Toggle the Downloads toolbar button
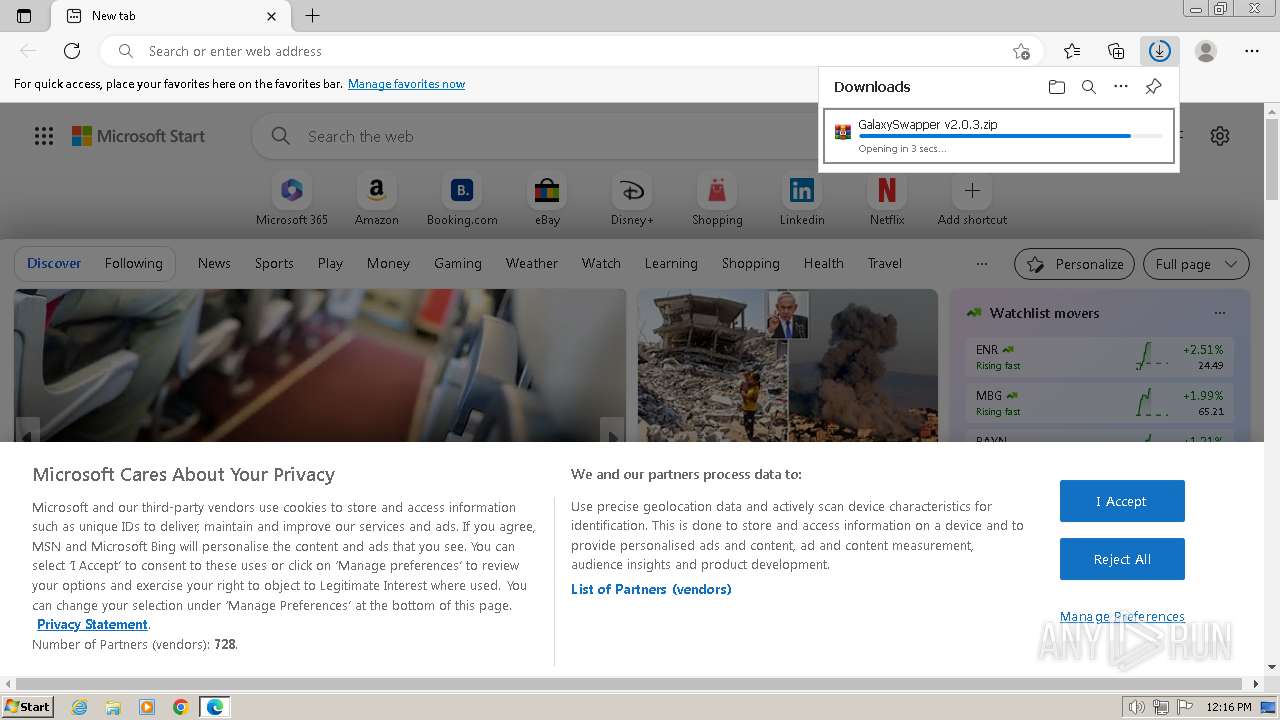The image size is (1280, 720). point(1160,51)
